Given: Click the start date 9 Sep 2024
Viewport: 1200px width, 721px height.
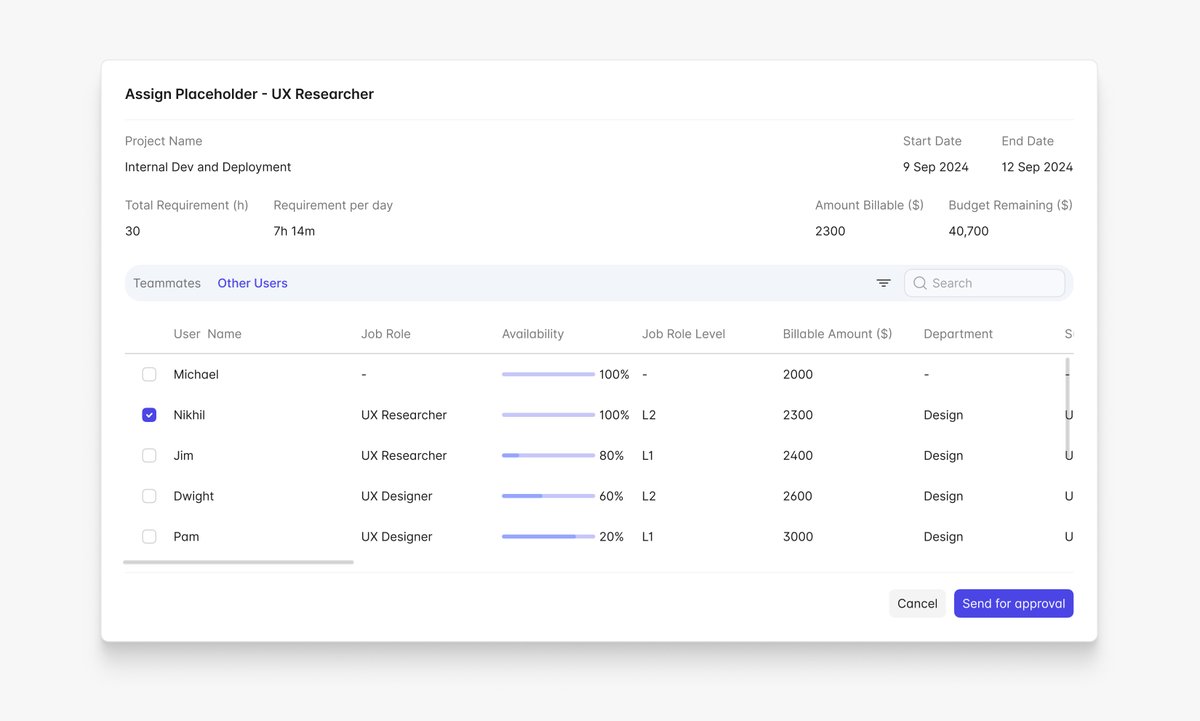Looking at the screenshot, I should click(x=936, y=167).
